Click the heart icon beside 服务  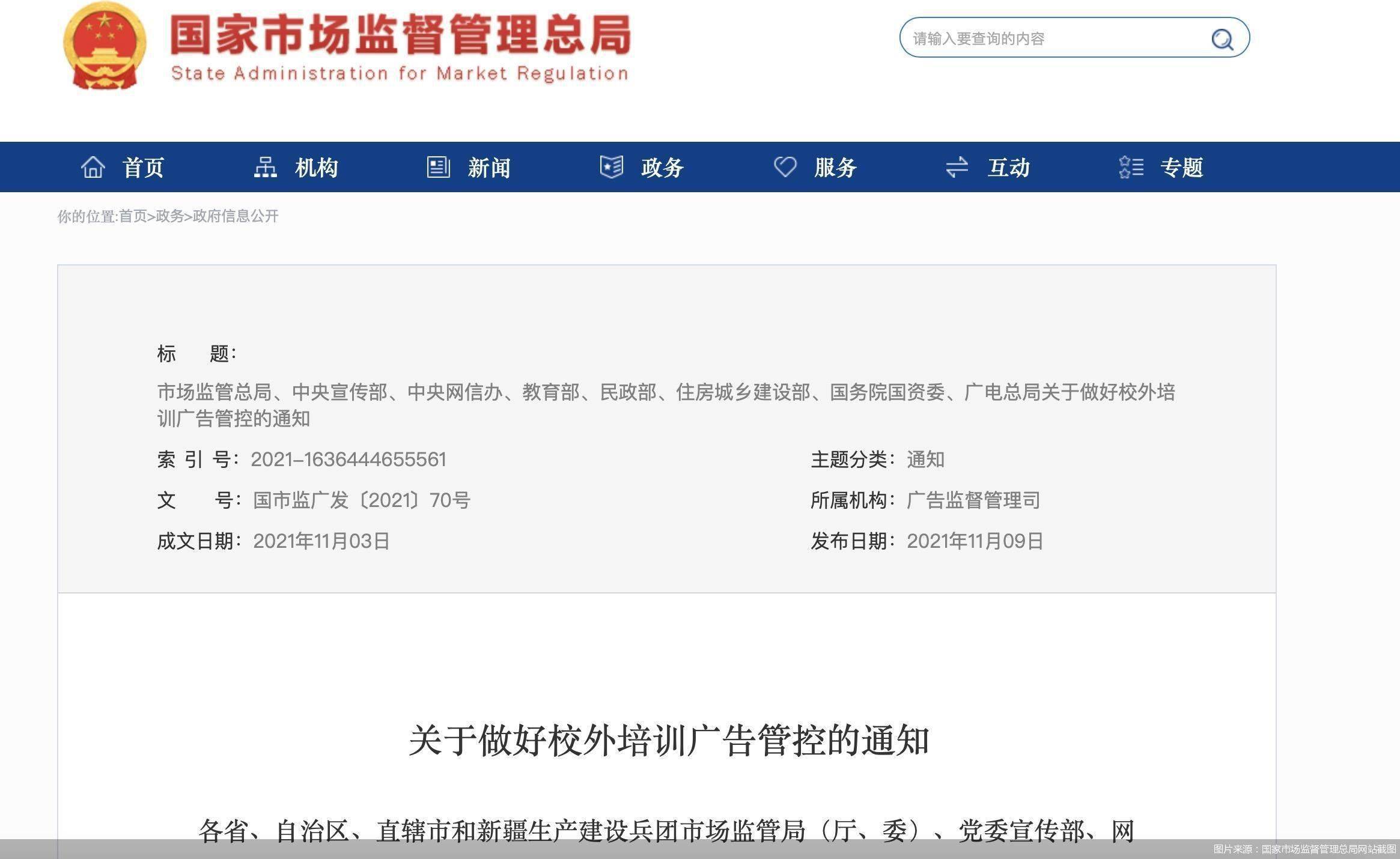coord(785,166)
